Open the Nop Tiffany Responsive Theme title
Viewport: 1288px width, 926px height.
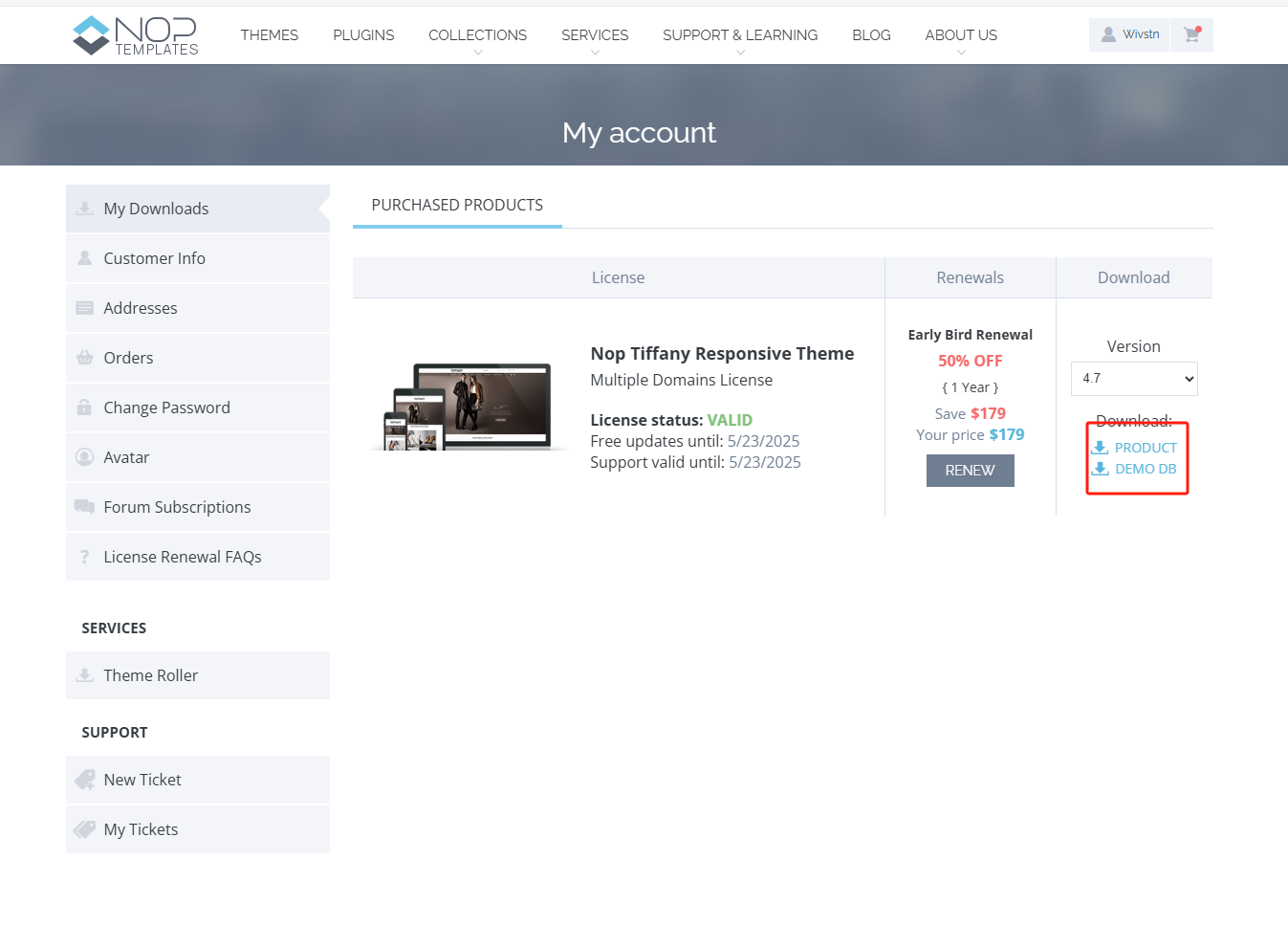coord(722,354)
